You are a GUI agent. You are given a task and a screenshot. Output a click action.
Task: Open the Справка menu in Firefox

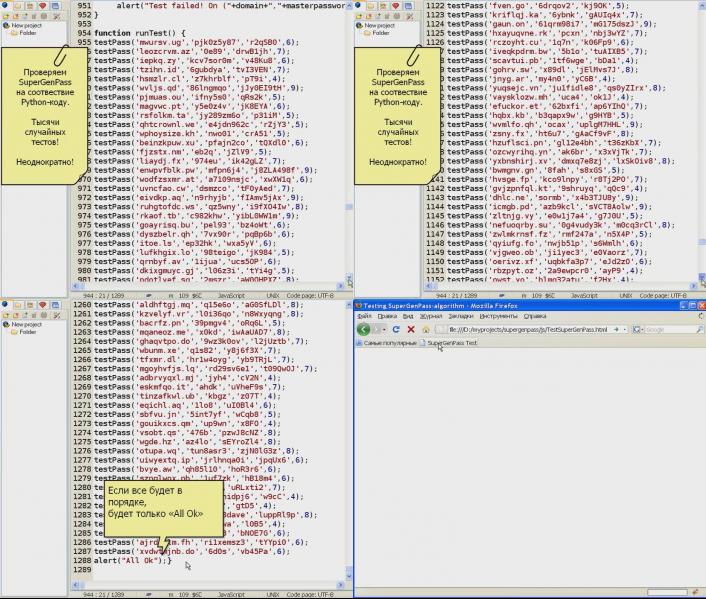click(535, 316)
